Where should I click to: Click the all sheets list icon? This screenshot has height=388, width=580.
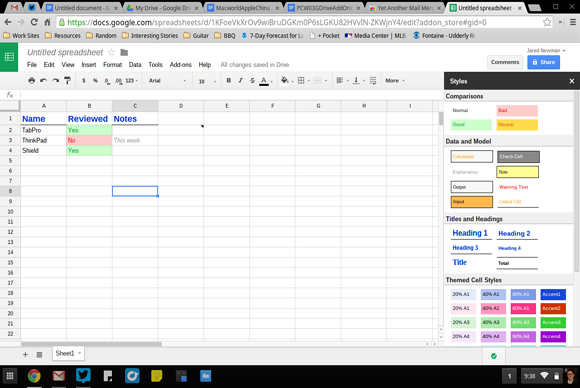click(x=39, y=354)
